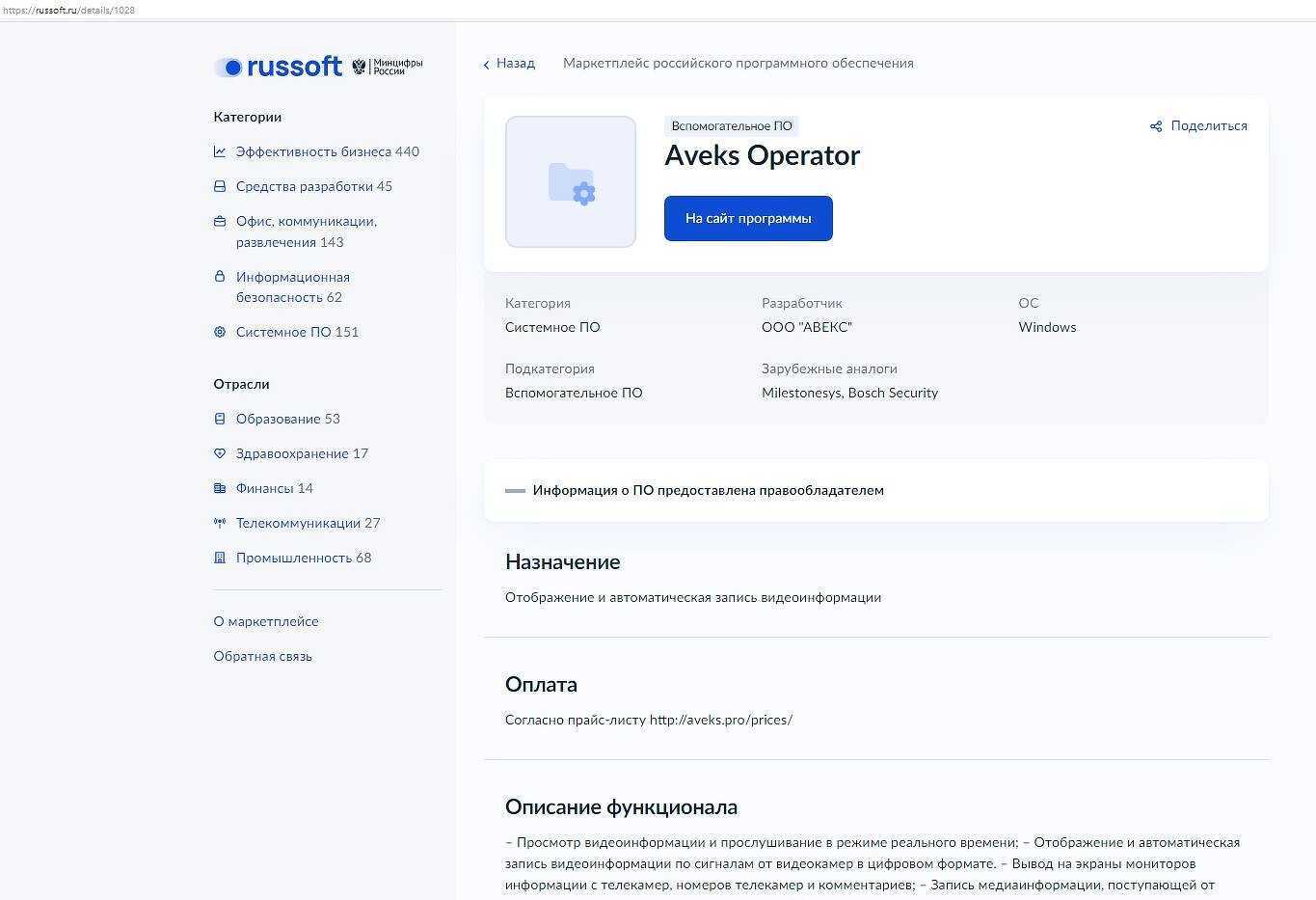
Task: Click the antenna icon beside Телекоммуникации
Action: pos(220,523)
